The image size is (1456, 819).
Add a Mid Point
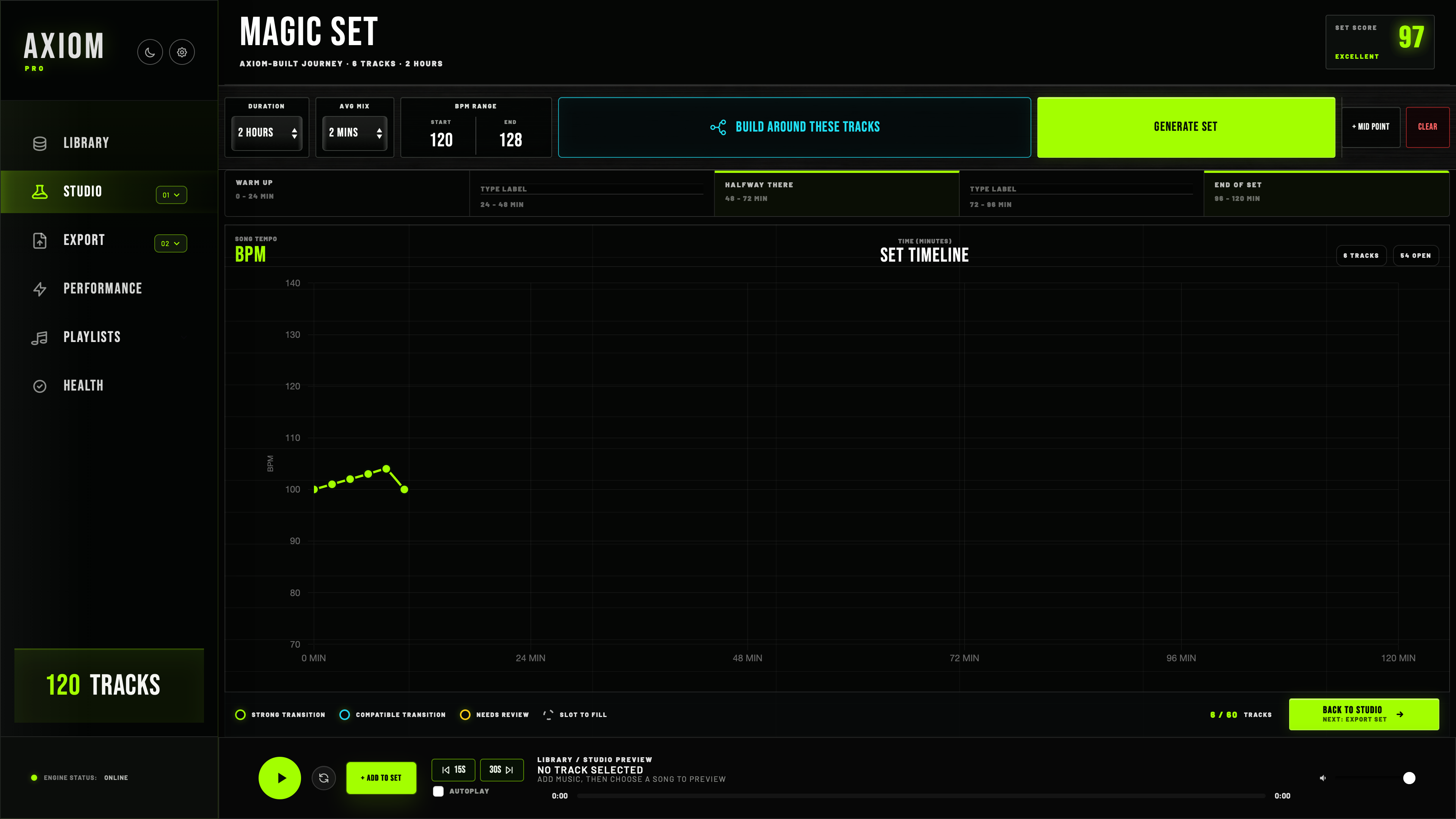[1371, 127]
